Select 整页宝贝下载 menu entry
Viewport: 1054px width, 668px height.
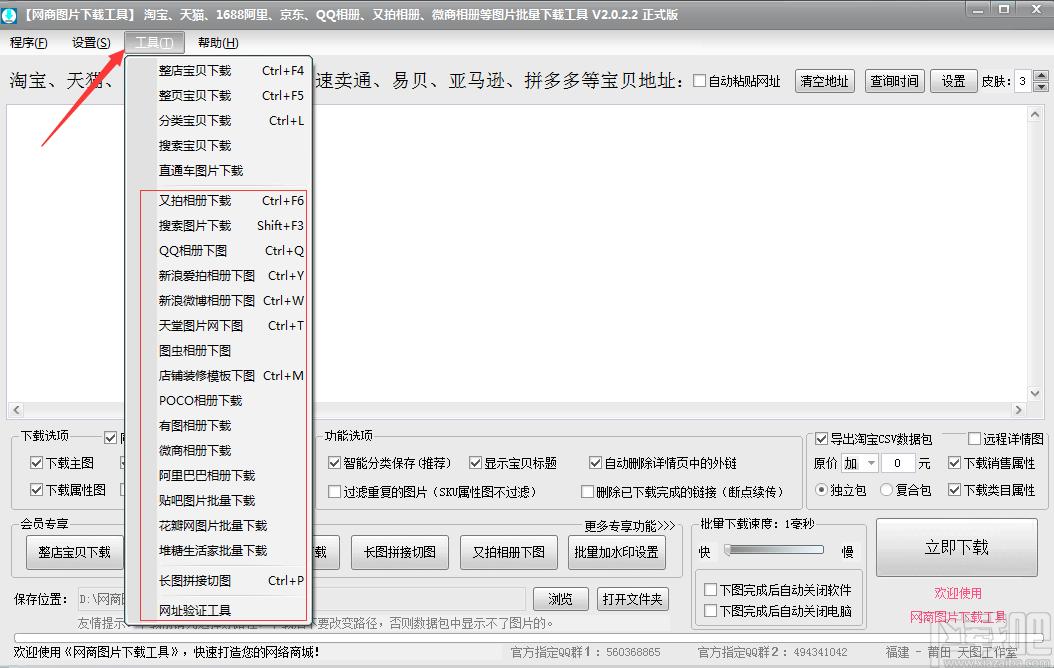point(219,95)
